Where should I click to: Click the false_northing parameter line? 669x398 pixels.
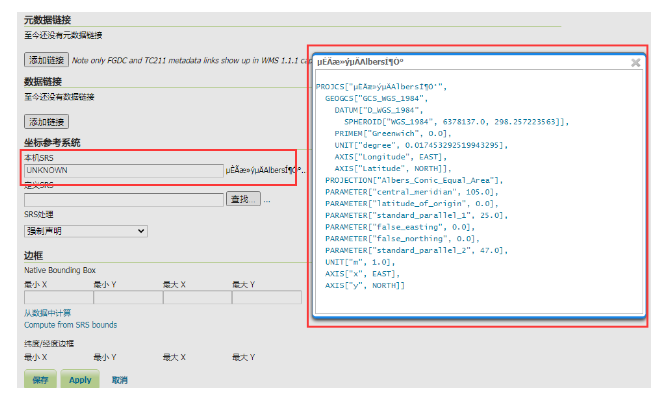pyautogui.click(x=402, y=238)
